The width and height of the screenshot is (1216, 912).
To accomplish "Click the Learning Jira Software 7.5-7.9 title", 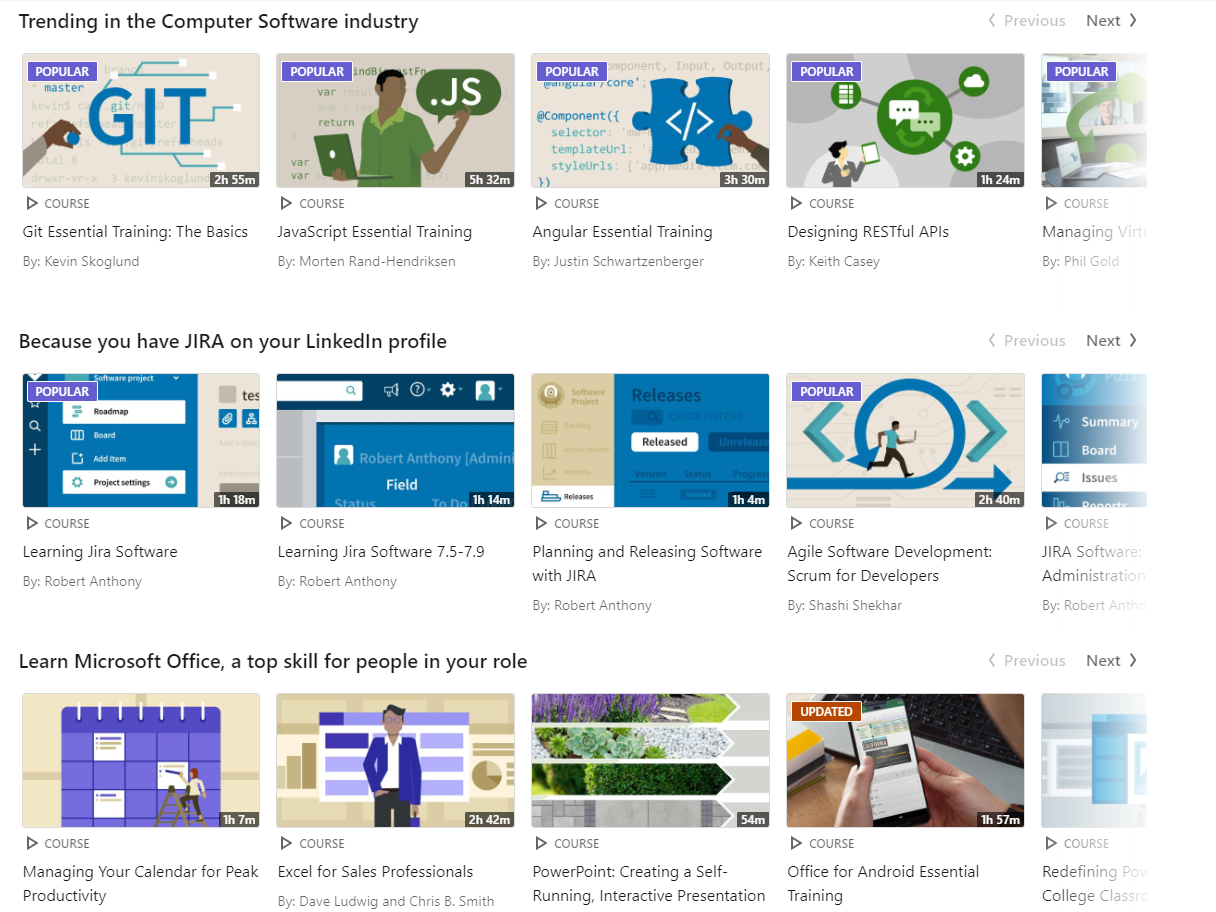I will click(x=381, y=552).
